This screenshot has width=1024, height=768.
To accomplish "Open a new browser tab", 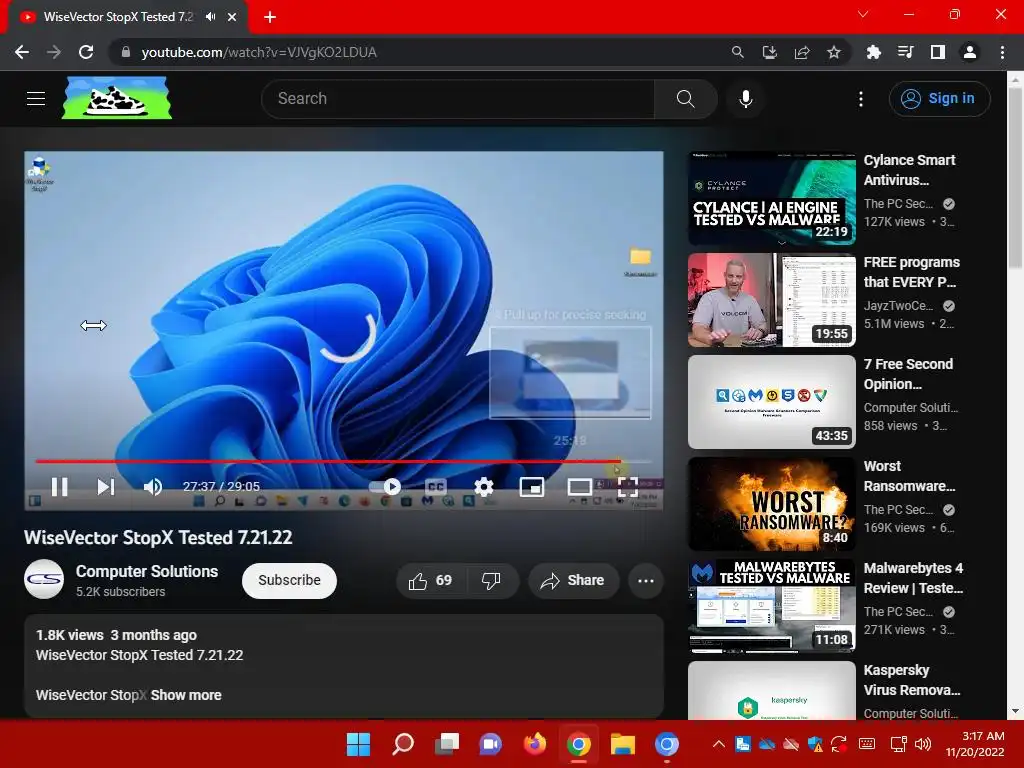I will point(270,17).
